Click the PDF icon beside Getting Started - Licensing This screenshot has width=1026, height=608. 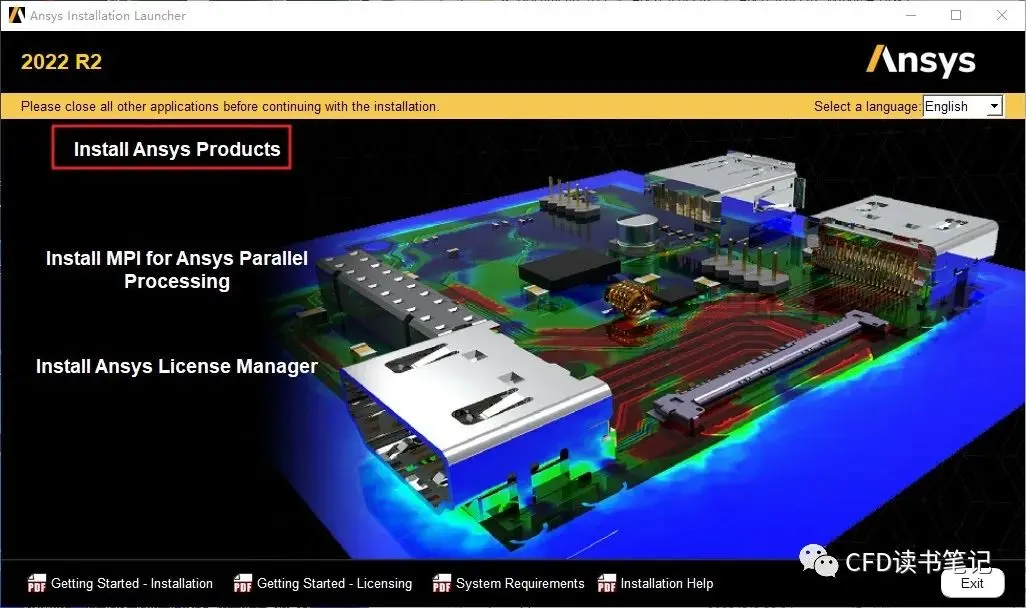(x=243, y=583)
